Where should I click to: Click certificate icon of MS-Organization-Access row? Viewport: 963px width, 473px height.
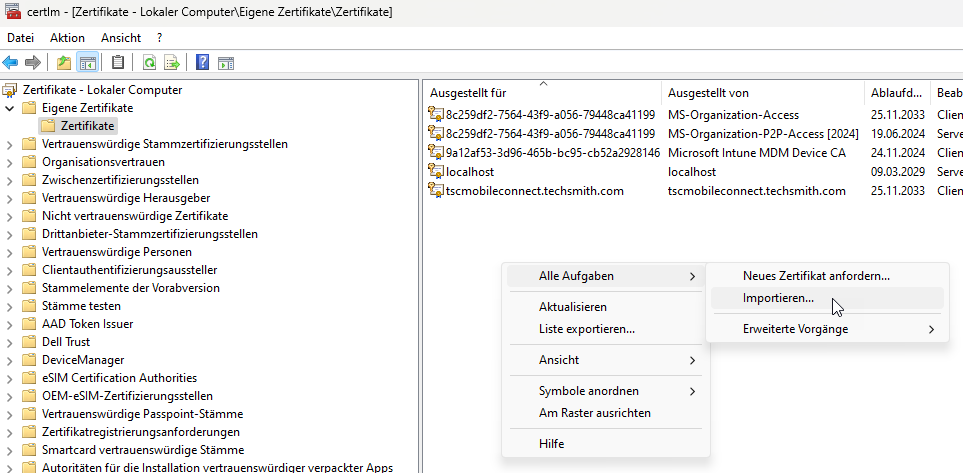pos(436,114)
